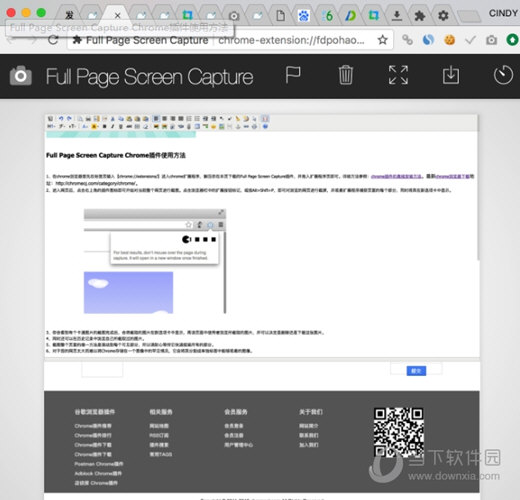520x500 pixels.
Task: Click the camera extension icon in browser toolbar
Action: click(491, 40)
